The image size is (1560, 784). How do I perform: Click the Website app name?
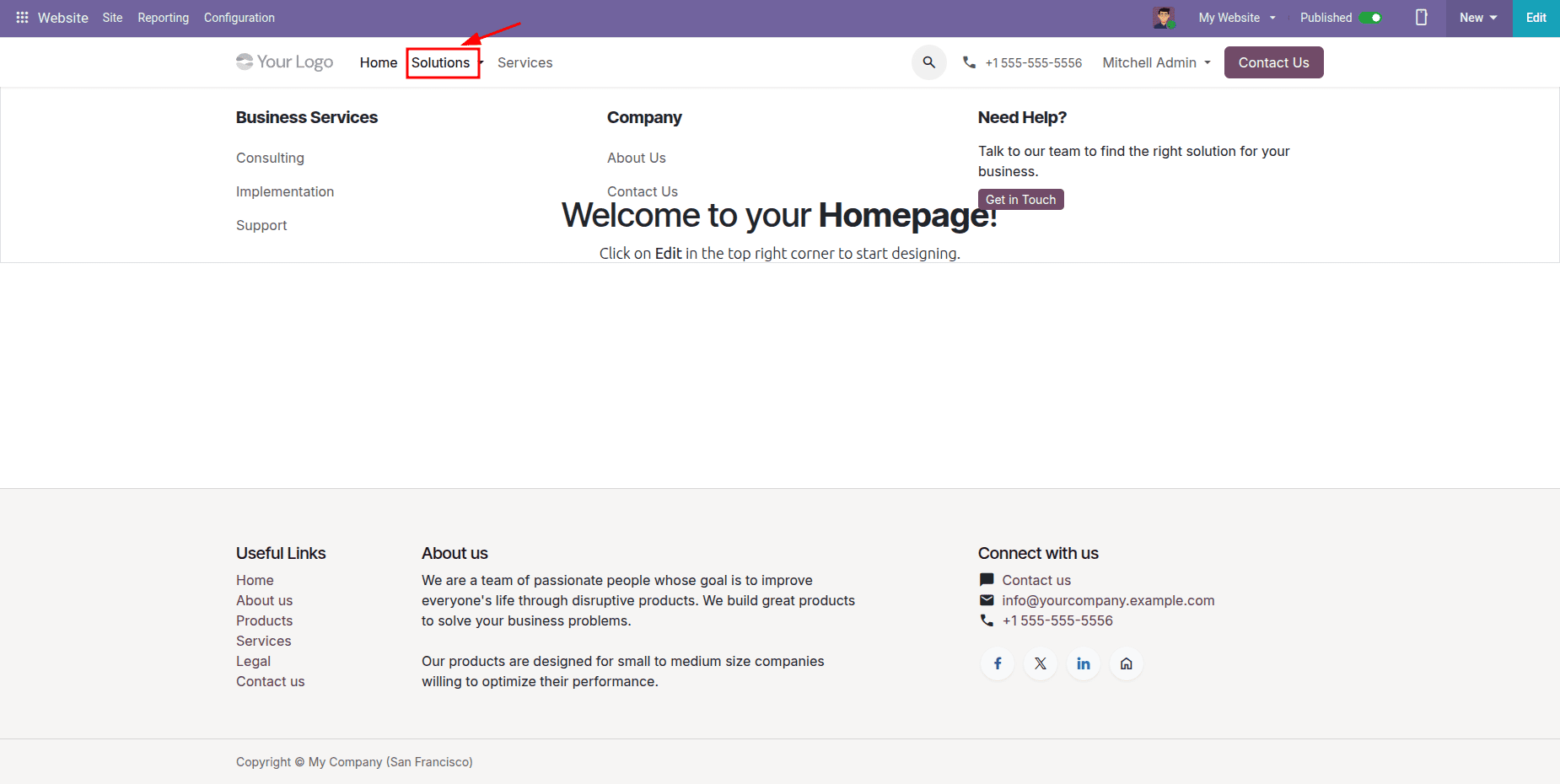63,18
